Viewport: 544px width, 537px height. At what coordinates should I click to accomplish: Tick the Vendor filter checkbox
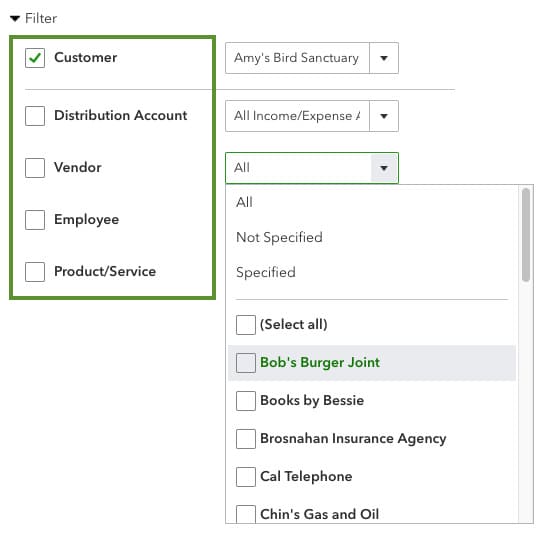(35, 168)
